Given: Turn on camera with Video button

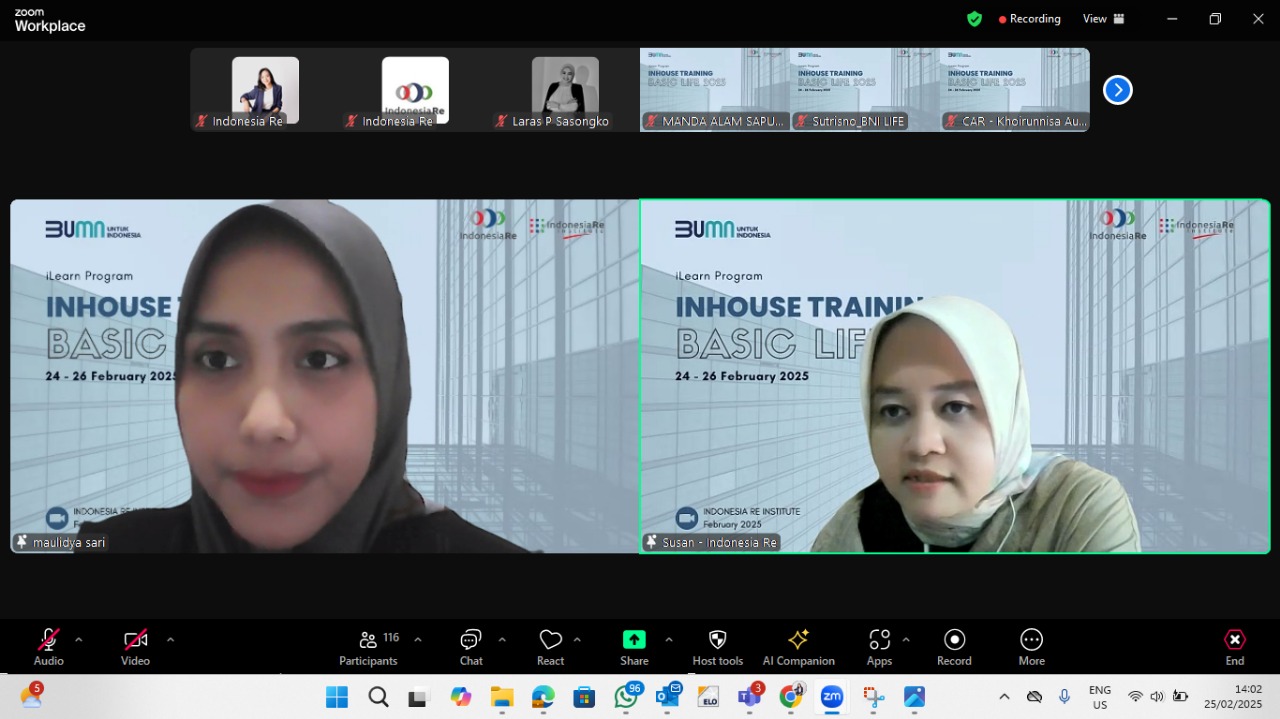Looking at the screenshot, I should point(135,647).
